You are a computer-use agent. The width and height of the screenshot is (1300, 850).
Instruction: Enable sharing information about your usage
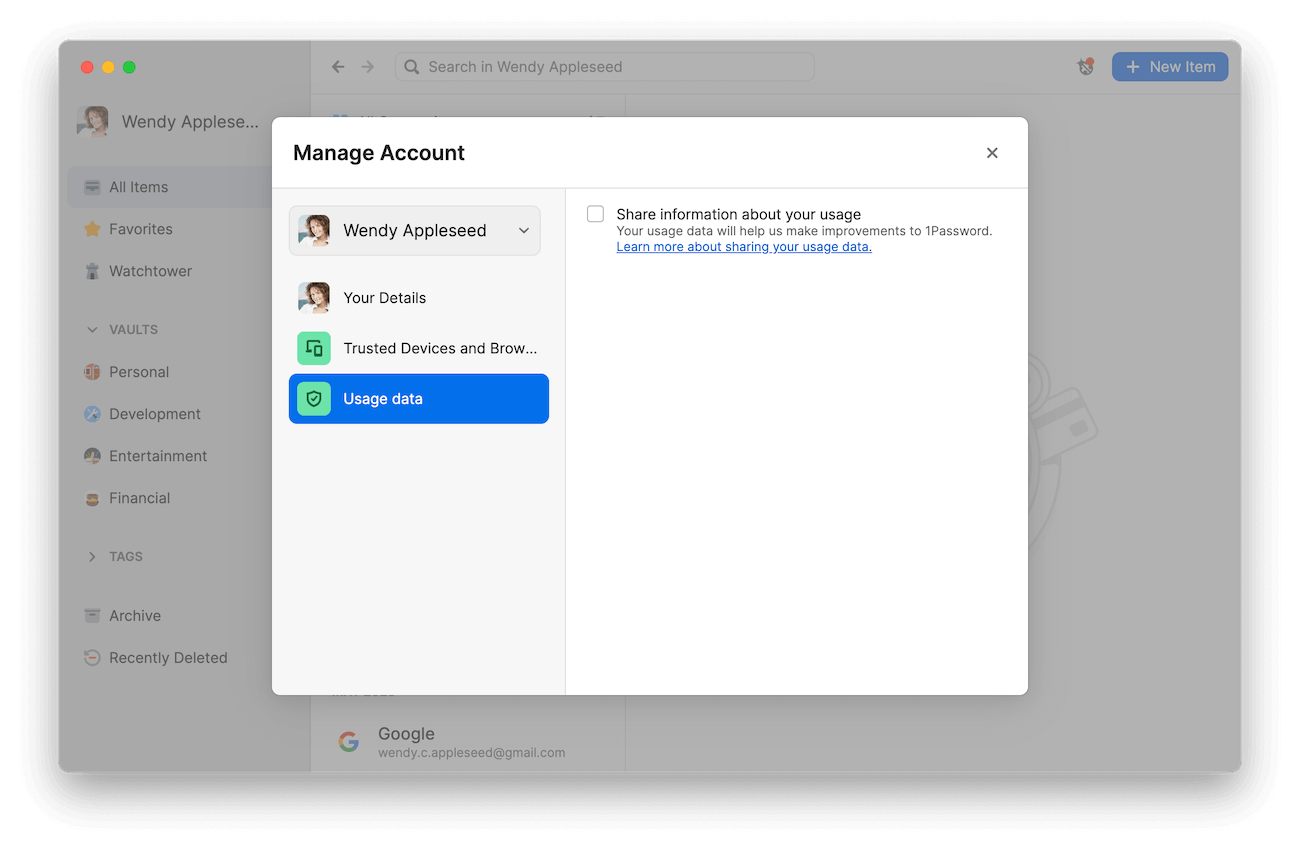point(595,213)
